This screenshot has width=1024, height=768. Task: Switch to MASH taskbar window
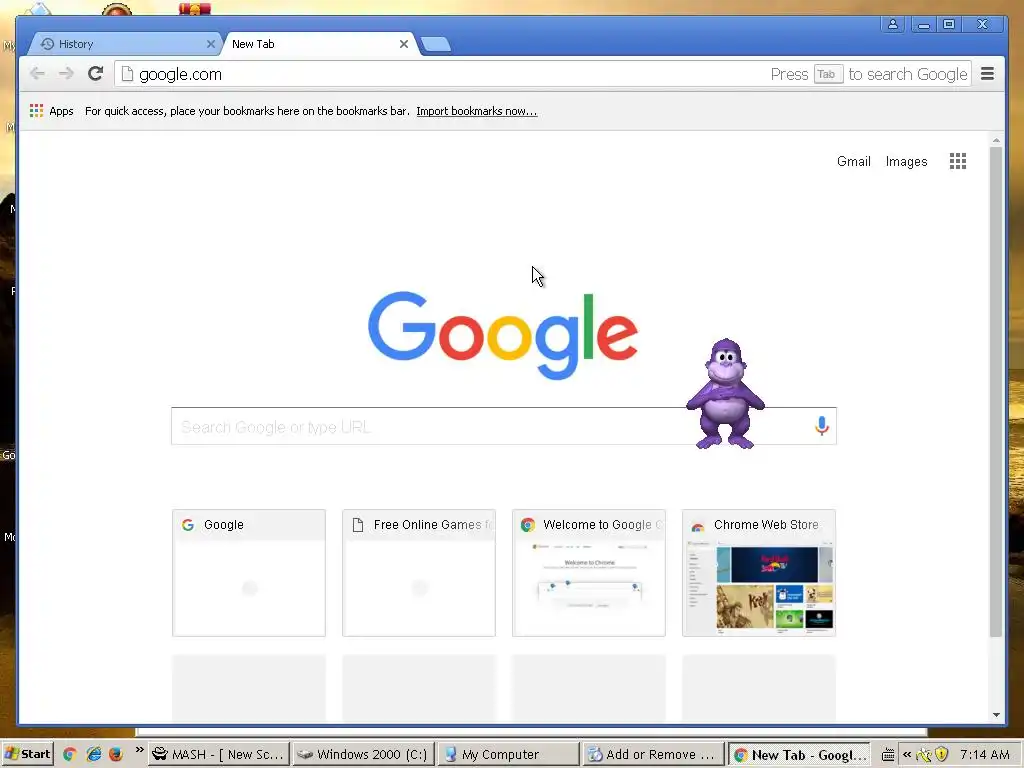pos(219,754)
